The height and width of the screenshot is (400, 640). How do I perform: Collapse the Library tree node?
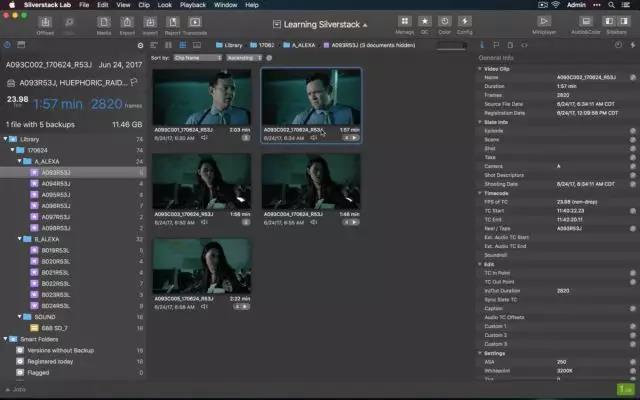[x=5, y=139]
